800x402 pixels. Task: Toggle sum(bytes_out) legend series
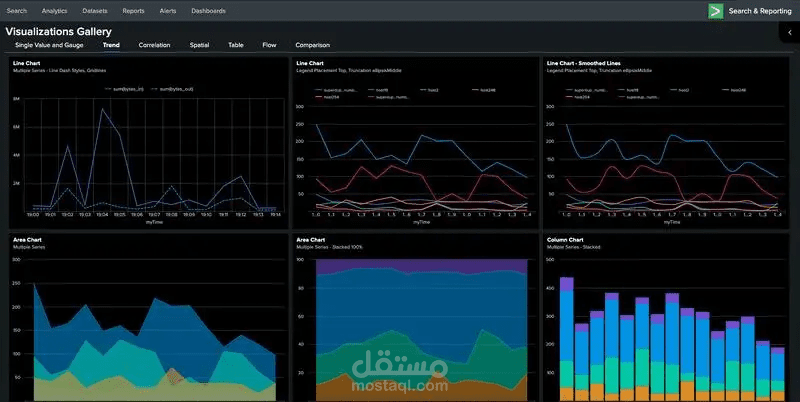tap(172, 89)
